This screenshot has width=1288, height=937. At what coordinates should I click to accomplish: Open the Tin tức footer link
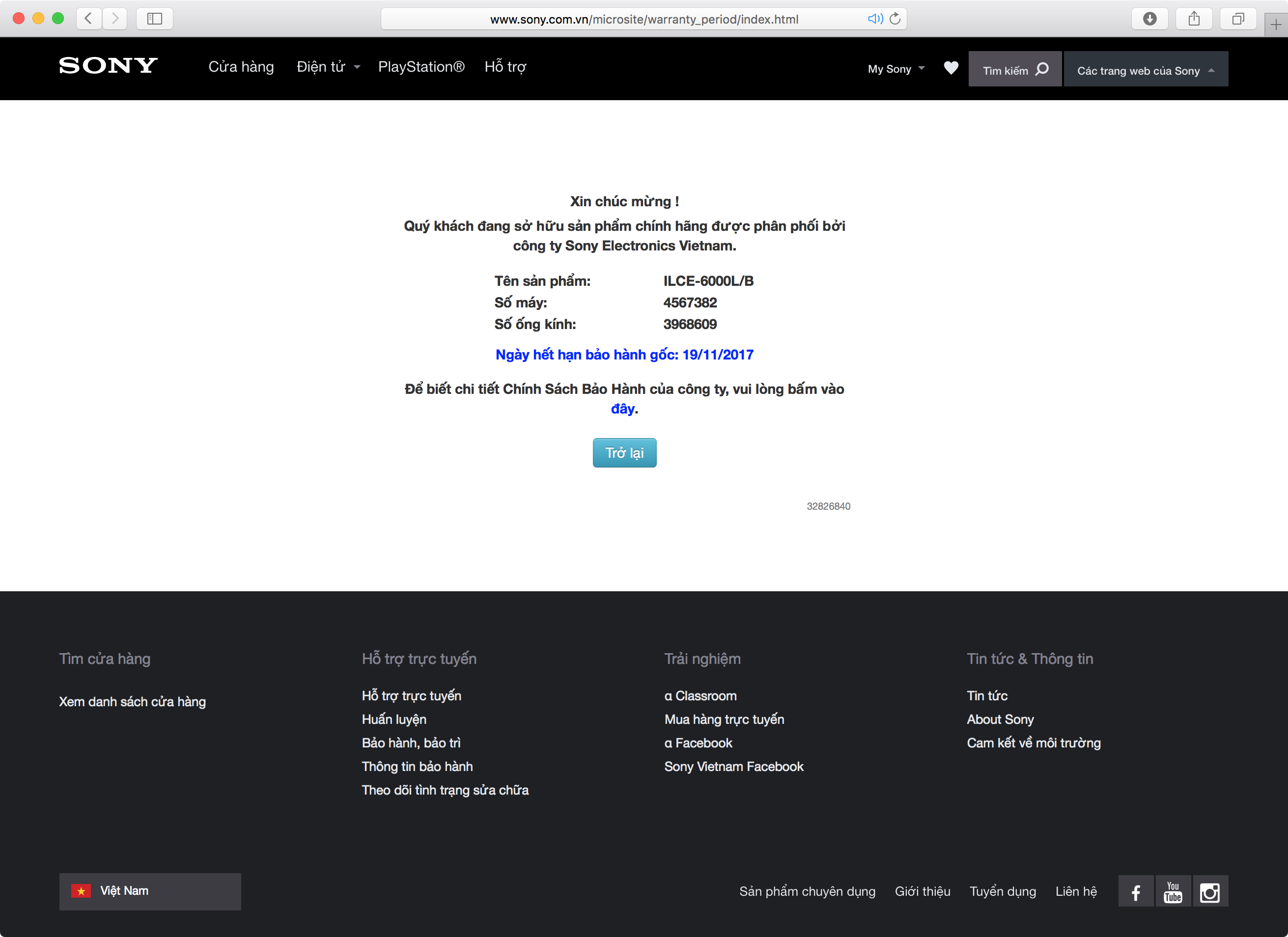pyautogui.click(x=987, y=696)
